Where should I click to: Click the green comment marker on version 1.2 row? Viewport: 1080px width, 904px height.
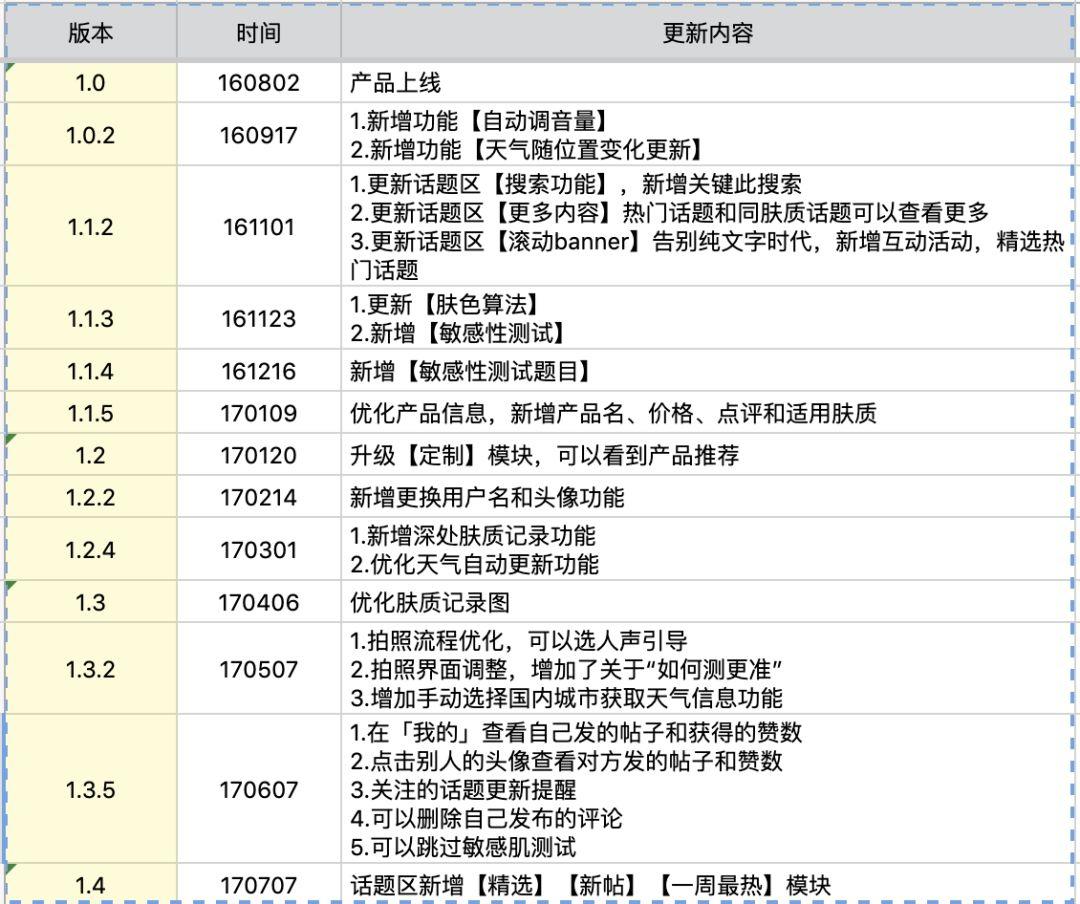[x=10, y=440]
